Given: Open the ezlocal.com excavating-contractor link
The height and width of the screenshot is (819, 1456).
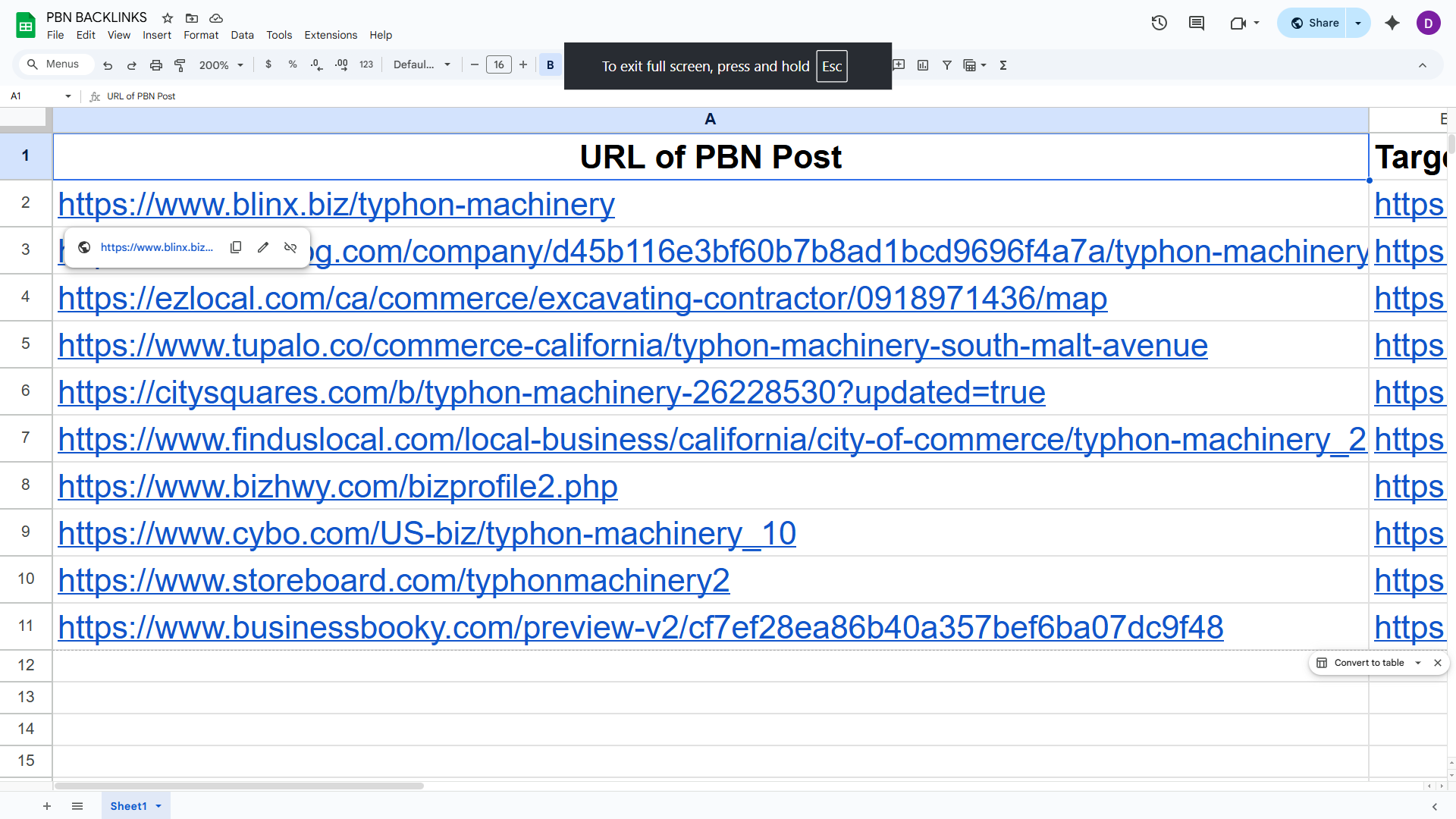Looking at the screenshot, I should (x=582, y=299).
